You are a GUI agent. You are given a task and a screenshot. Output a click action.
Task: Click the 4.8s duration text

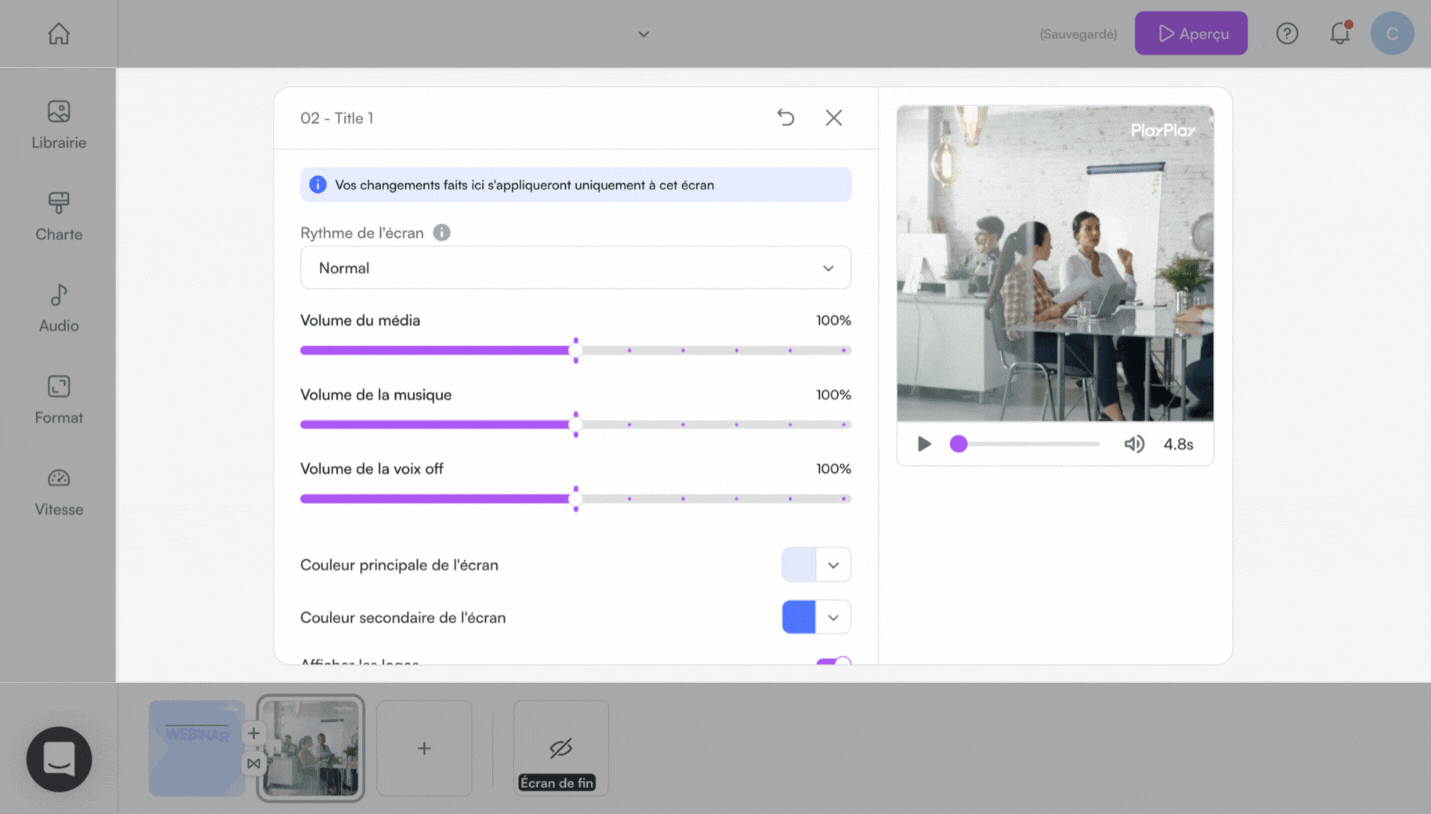point(1178,444)
